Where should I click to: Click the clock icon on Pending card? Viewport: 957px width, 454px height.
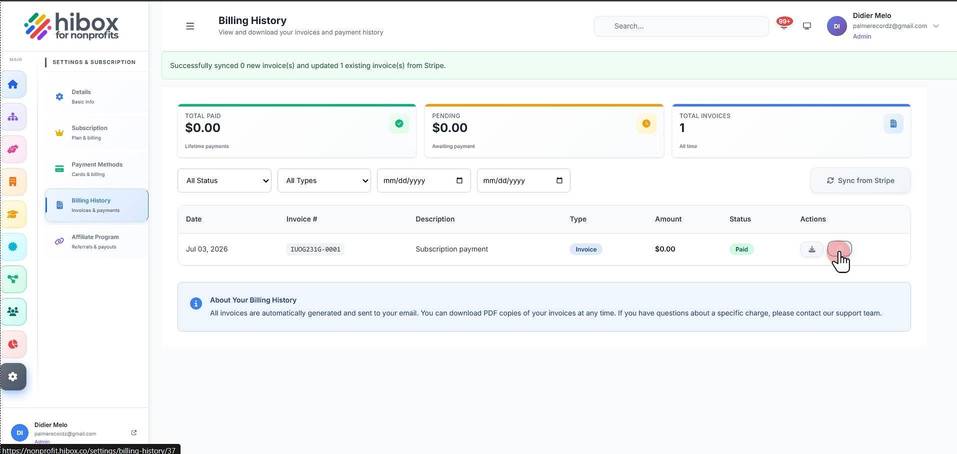point(646,123)
